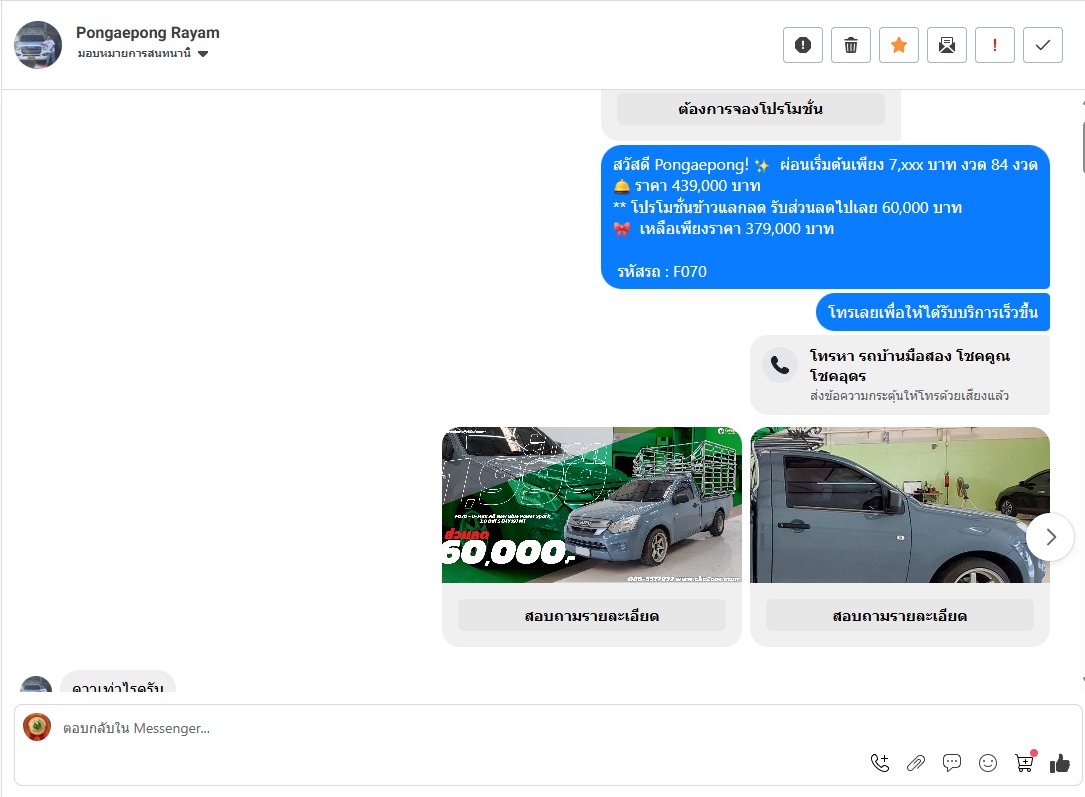Open saved replies speech bubble icon

coord(952,763)
